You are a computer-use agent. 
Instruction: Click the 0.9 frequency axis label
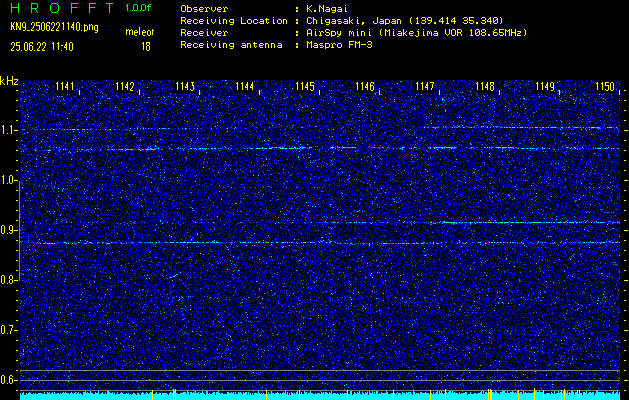(8, 230)
